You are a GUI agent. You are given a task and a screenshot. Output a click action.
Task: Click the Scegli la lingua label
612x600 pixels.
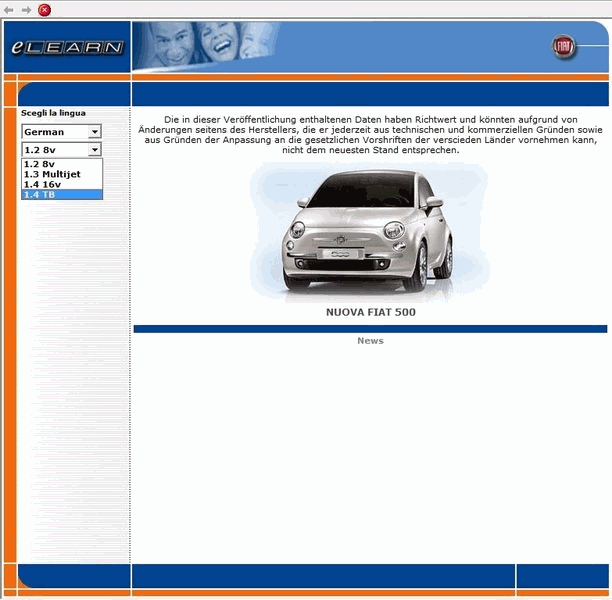53,113
